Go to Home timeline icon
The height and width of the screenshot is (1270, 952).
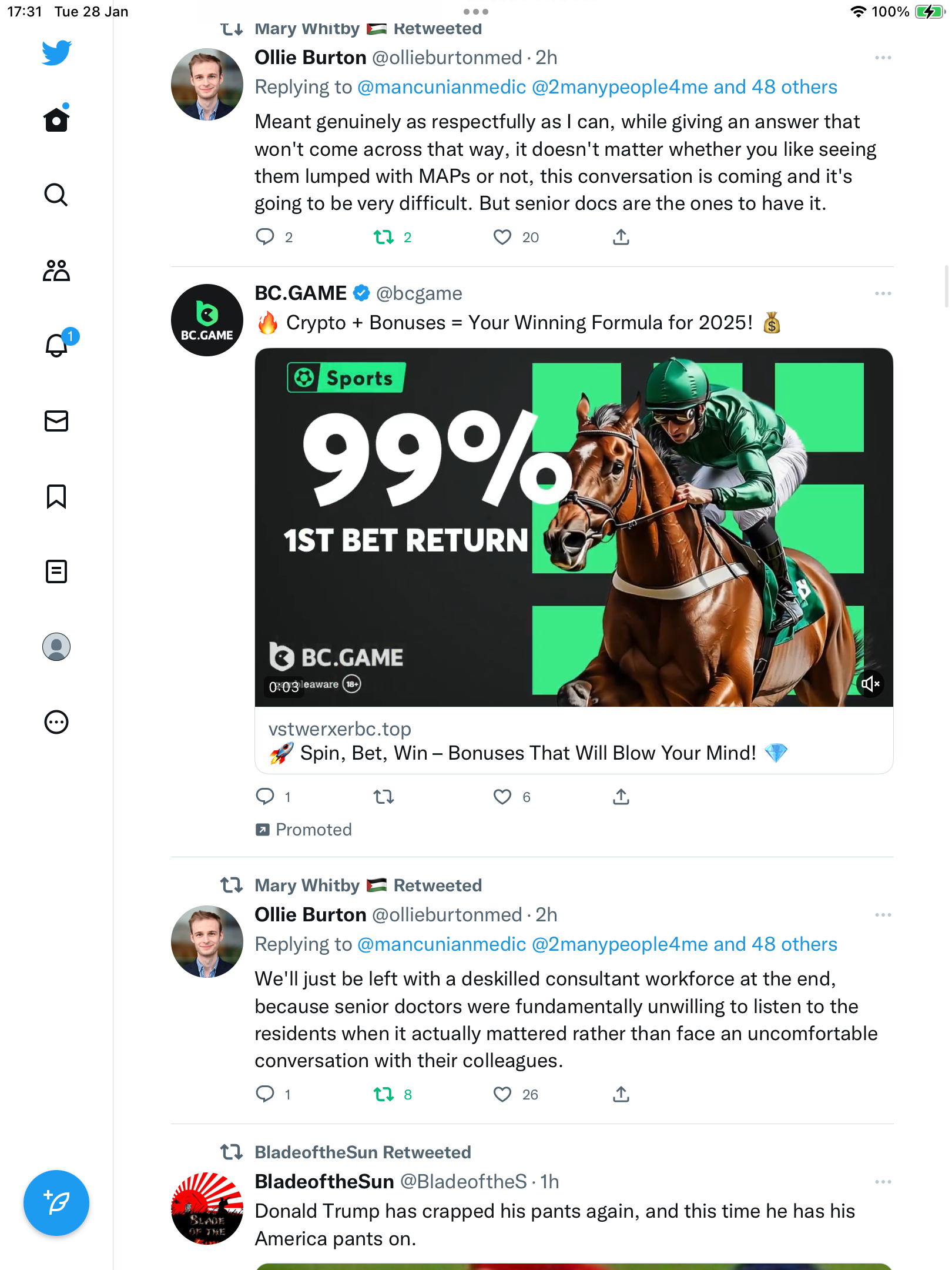pos(56,119)
